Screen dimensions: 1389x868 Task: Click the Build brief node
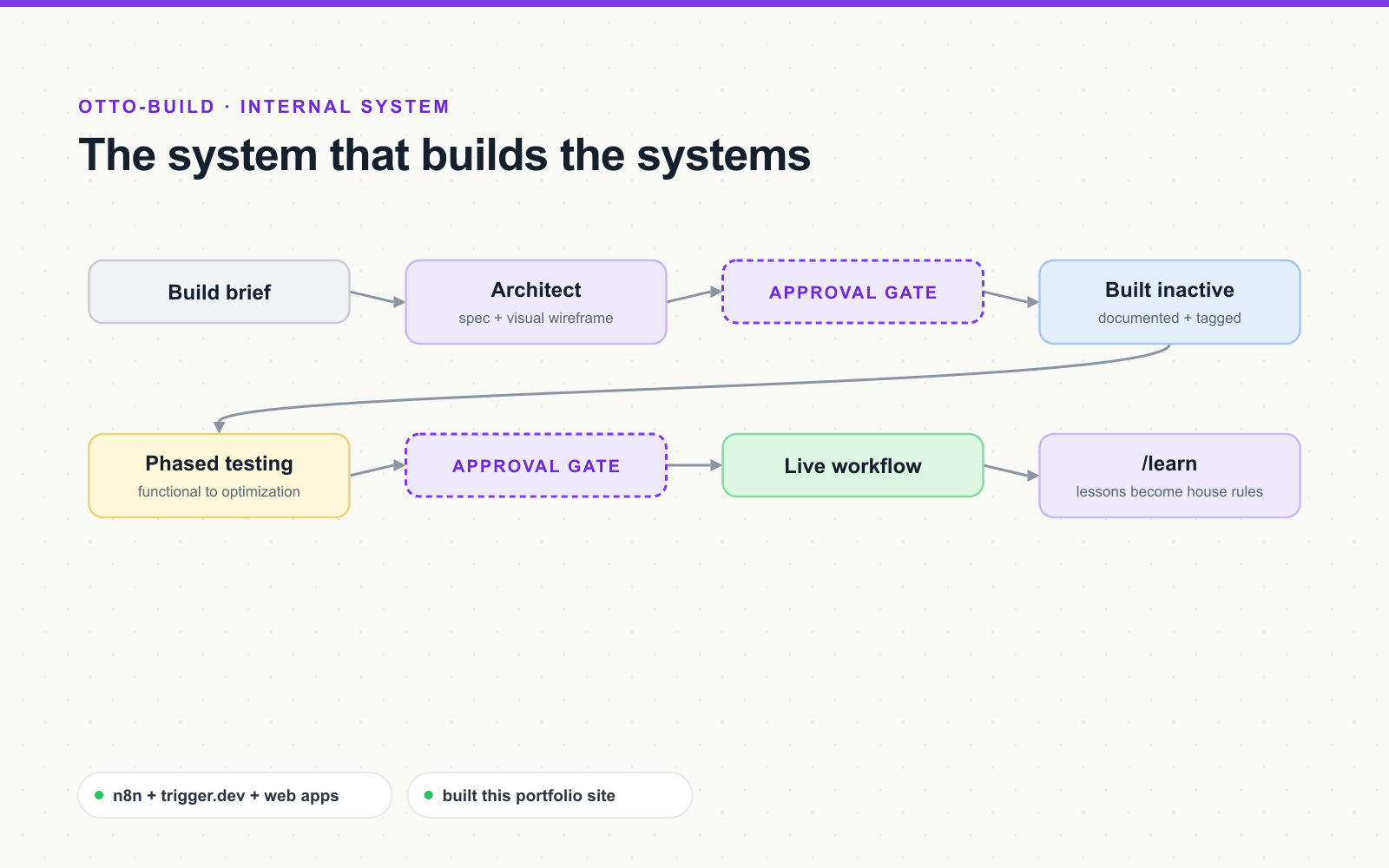click(x=219, y=292)
